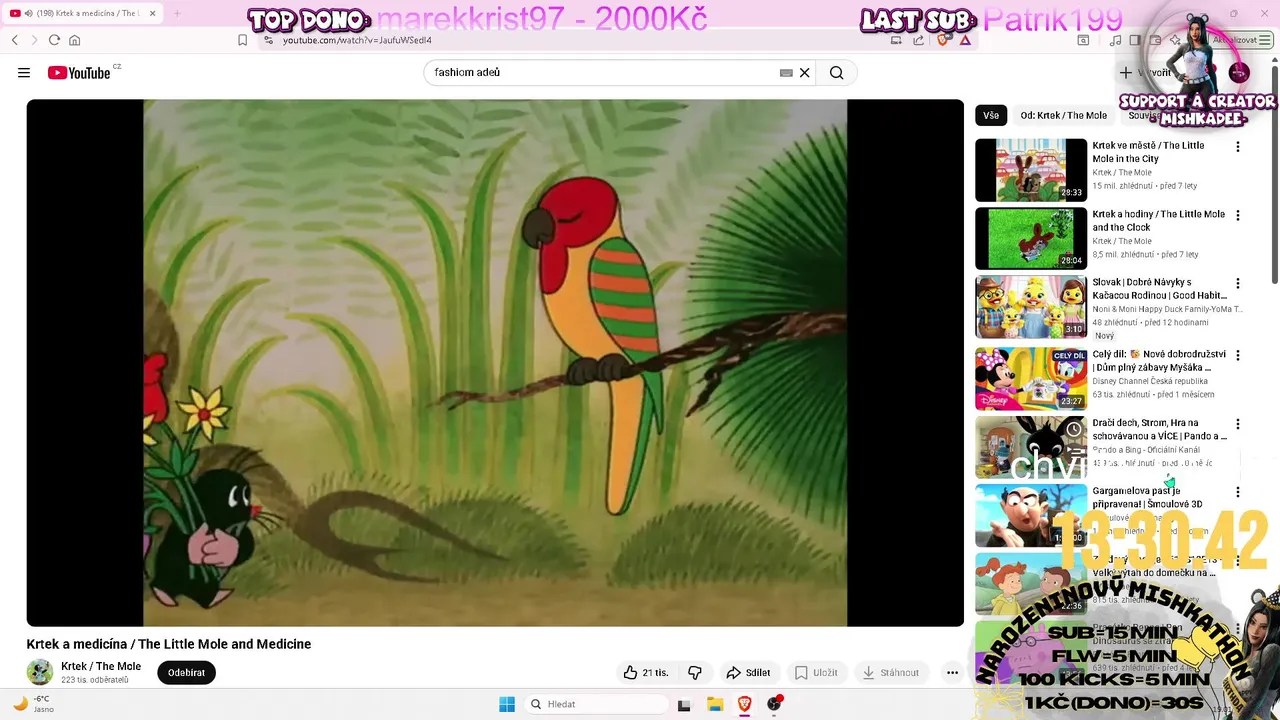Open options menu for Gargamelova past video
Viewport: 1280px width, 720px height.
tap(1238, 492)
